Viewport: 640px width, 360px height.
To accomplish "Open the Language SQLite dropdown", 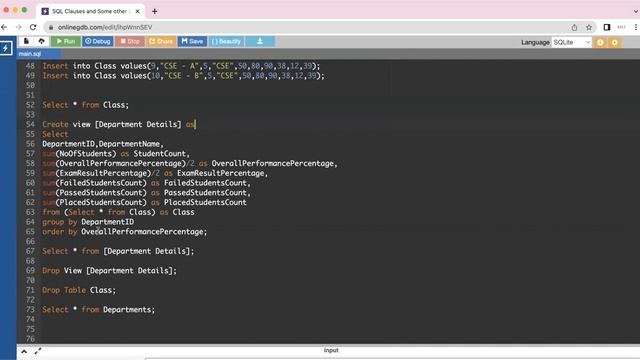I will pos(571,42).
